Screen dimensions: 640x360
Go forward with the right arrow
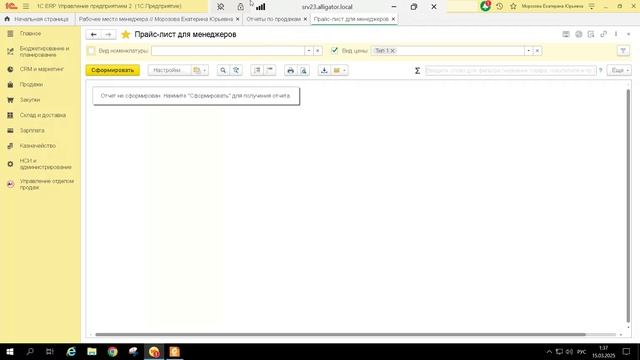click(x=108, y=35)
